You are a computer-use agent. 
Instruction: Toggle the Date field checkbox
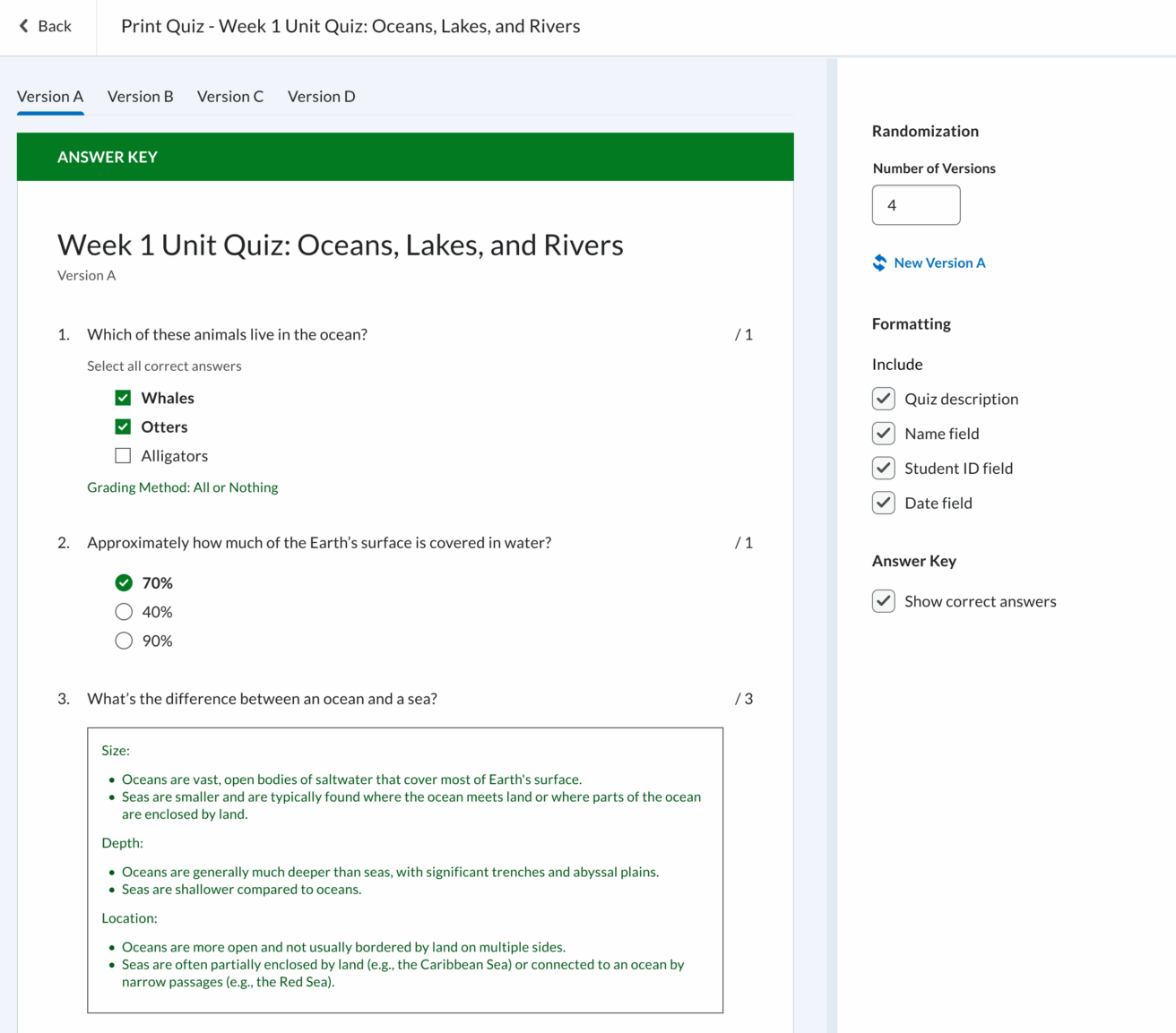[883, 504]
